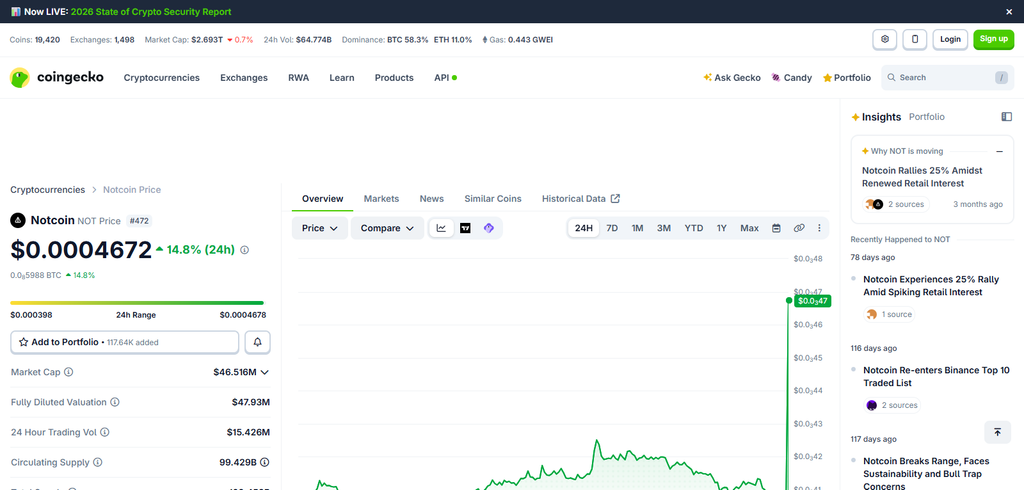This screenshot has width=1024, height=490.
Task: Collapse the Why NOT is moving card
Action: coord(999,152)
